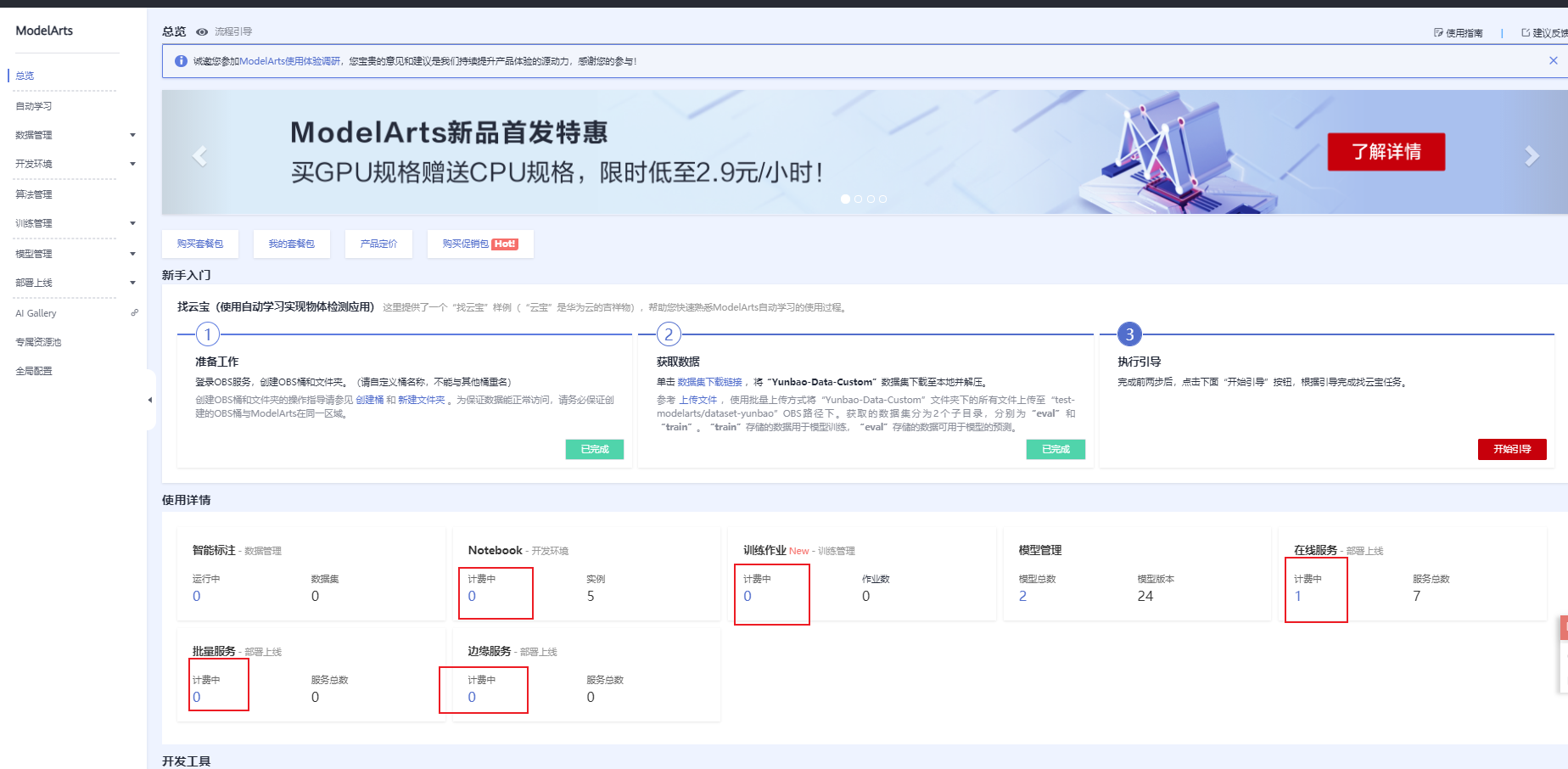This screenshot has width=1568, height=769.
Task: Click the eye icon beside 流程引导
Action: click(x=202, y=32)
